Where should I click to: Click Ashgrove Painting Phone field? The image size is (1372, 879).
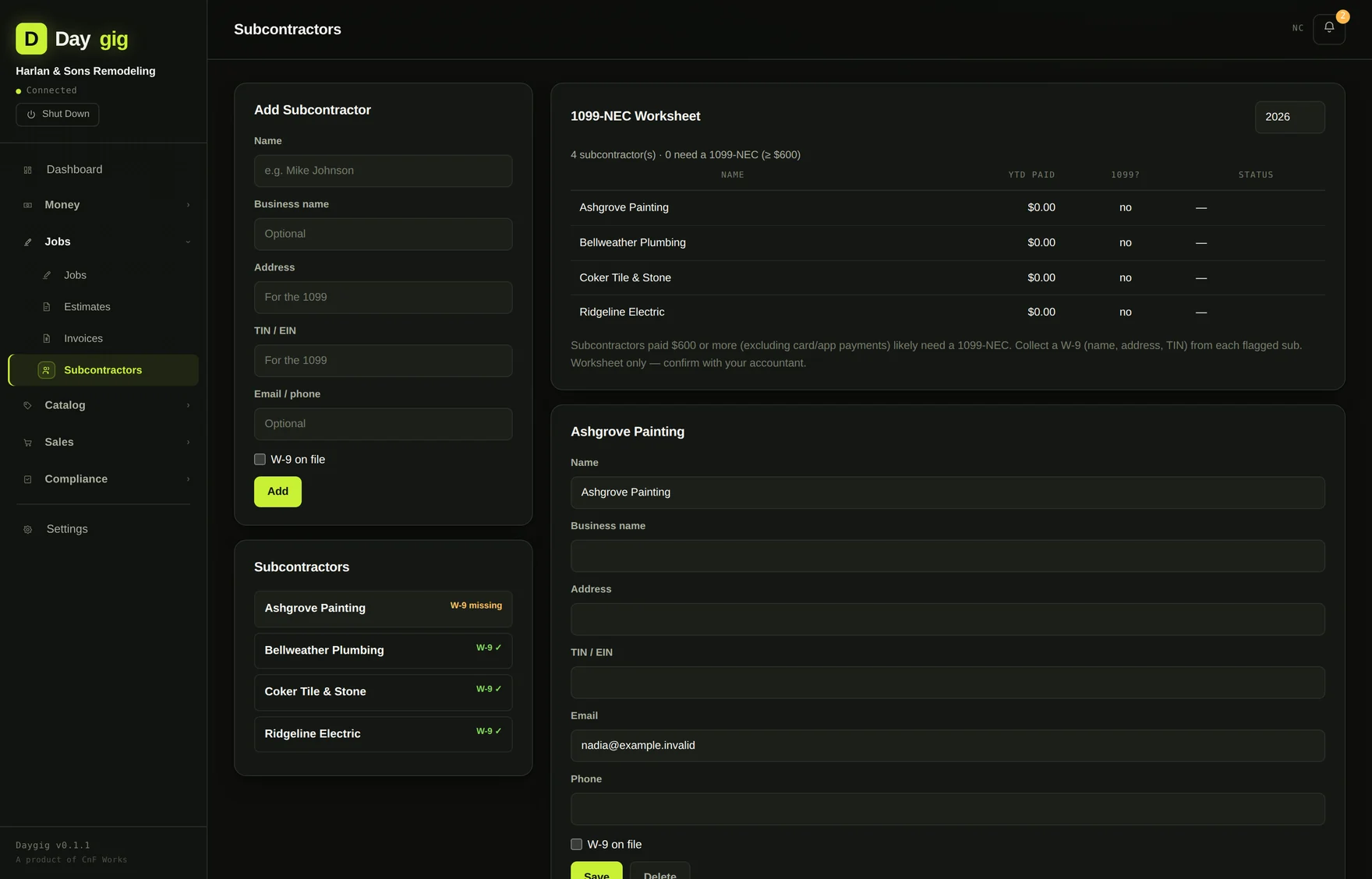(947, 809)
